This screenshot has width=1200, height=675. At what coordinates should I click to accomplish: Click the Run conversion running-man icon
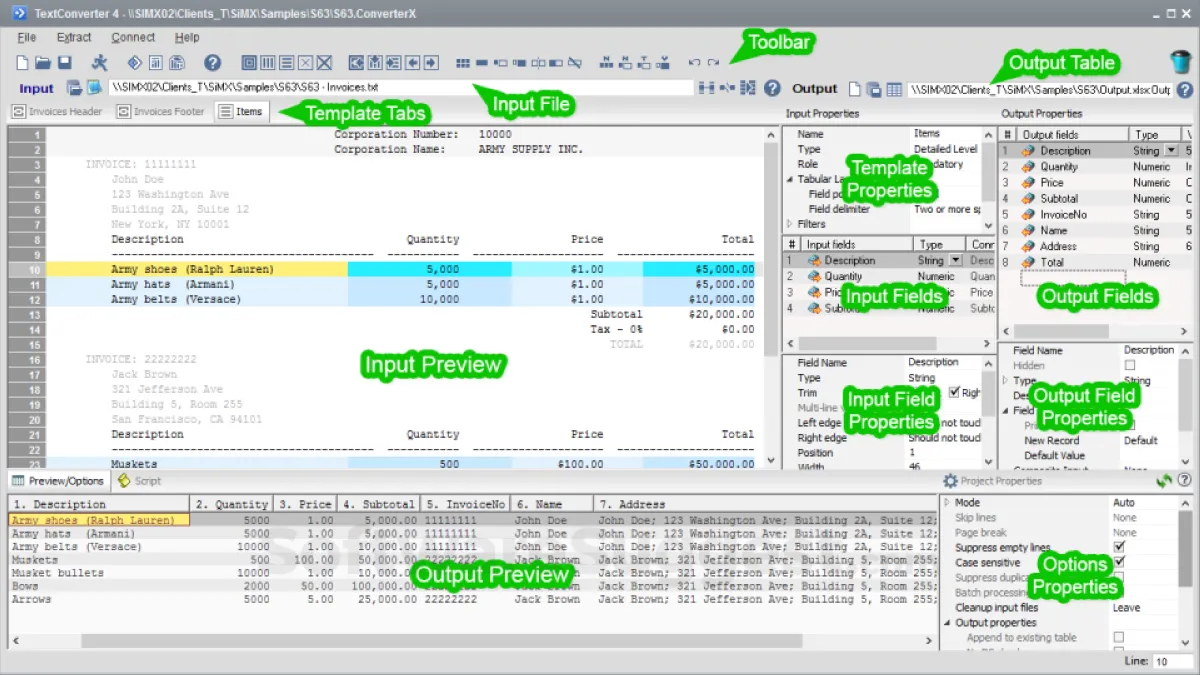pos(100,63)
